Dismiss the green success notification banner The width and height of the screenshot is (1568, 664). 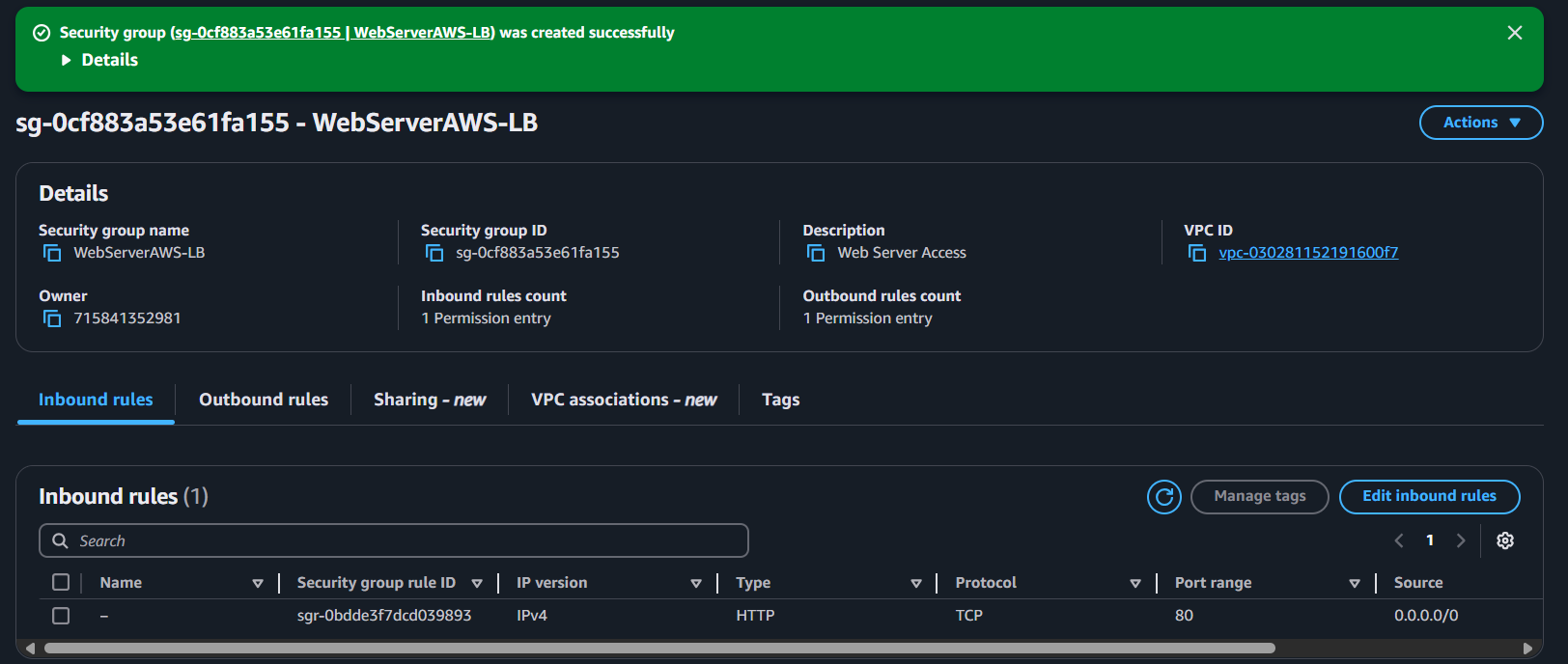[1515, 33]
